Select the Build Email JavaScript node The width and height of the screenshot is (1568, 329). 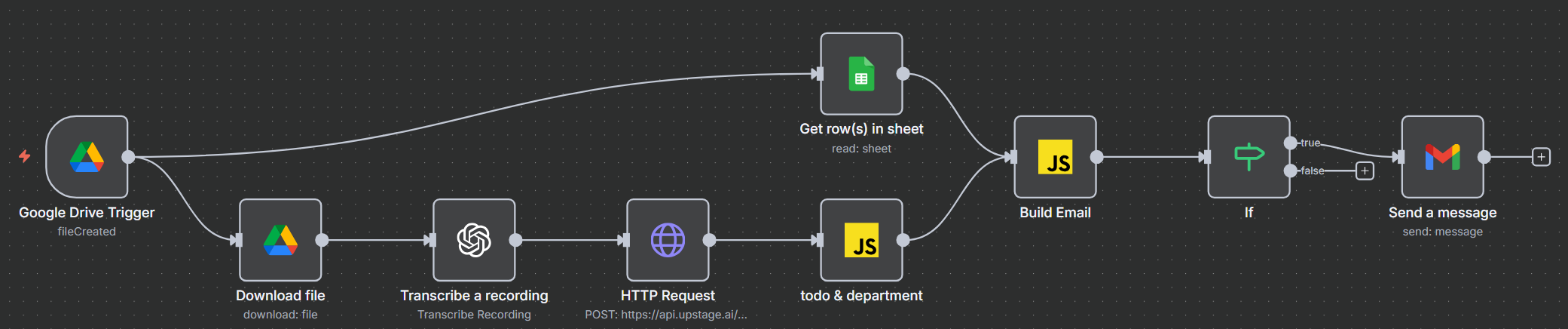pyautogui.click(x=1055, y=157)
